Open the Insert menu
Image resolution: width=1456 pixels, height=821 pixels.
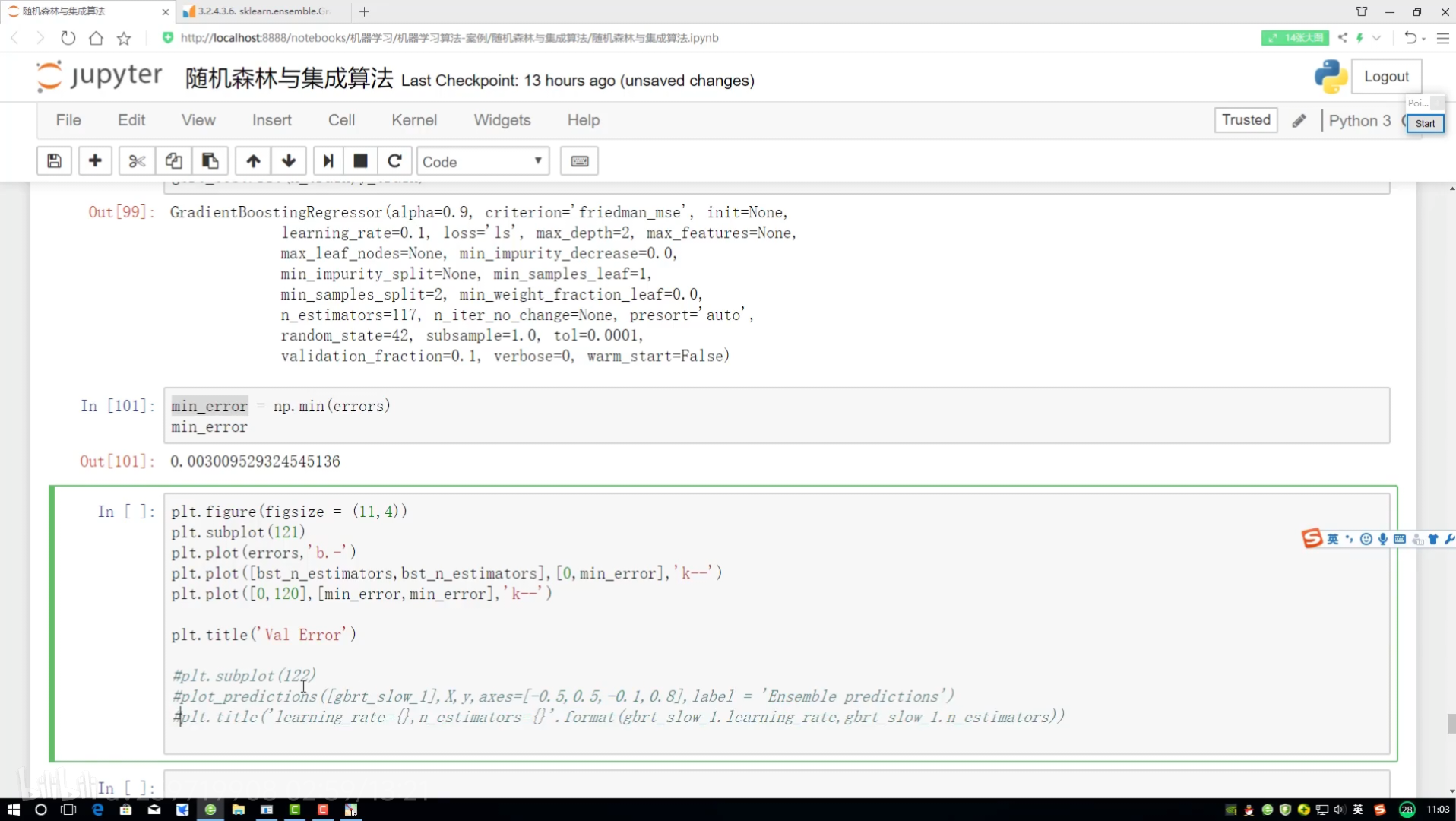(272, 120)
